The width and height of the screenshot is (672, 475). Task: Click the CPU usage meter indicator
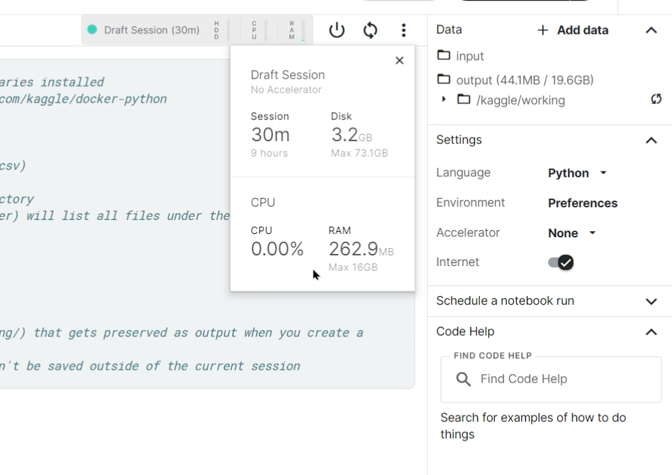tap(258, 30)
